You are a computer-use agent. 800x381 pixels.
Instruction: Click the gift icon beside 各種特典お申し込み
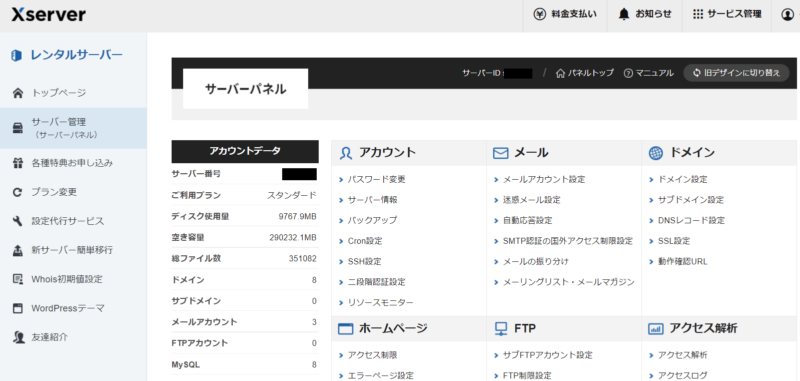point(18,163)
